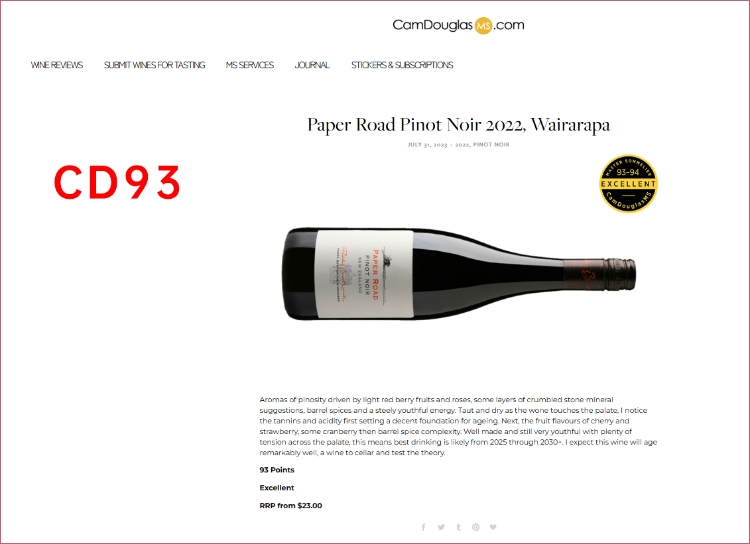Pin this review via Pinterest icon

[x=475, y=527]
